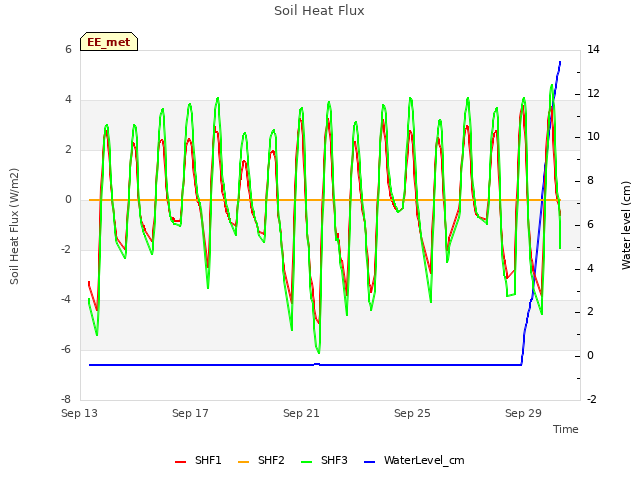This screenshot has height=480, width=640.
Task: Click the Sep 13 x-axis tick label
Action: click(x=80, y=413)
